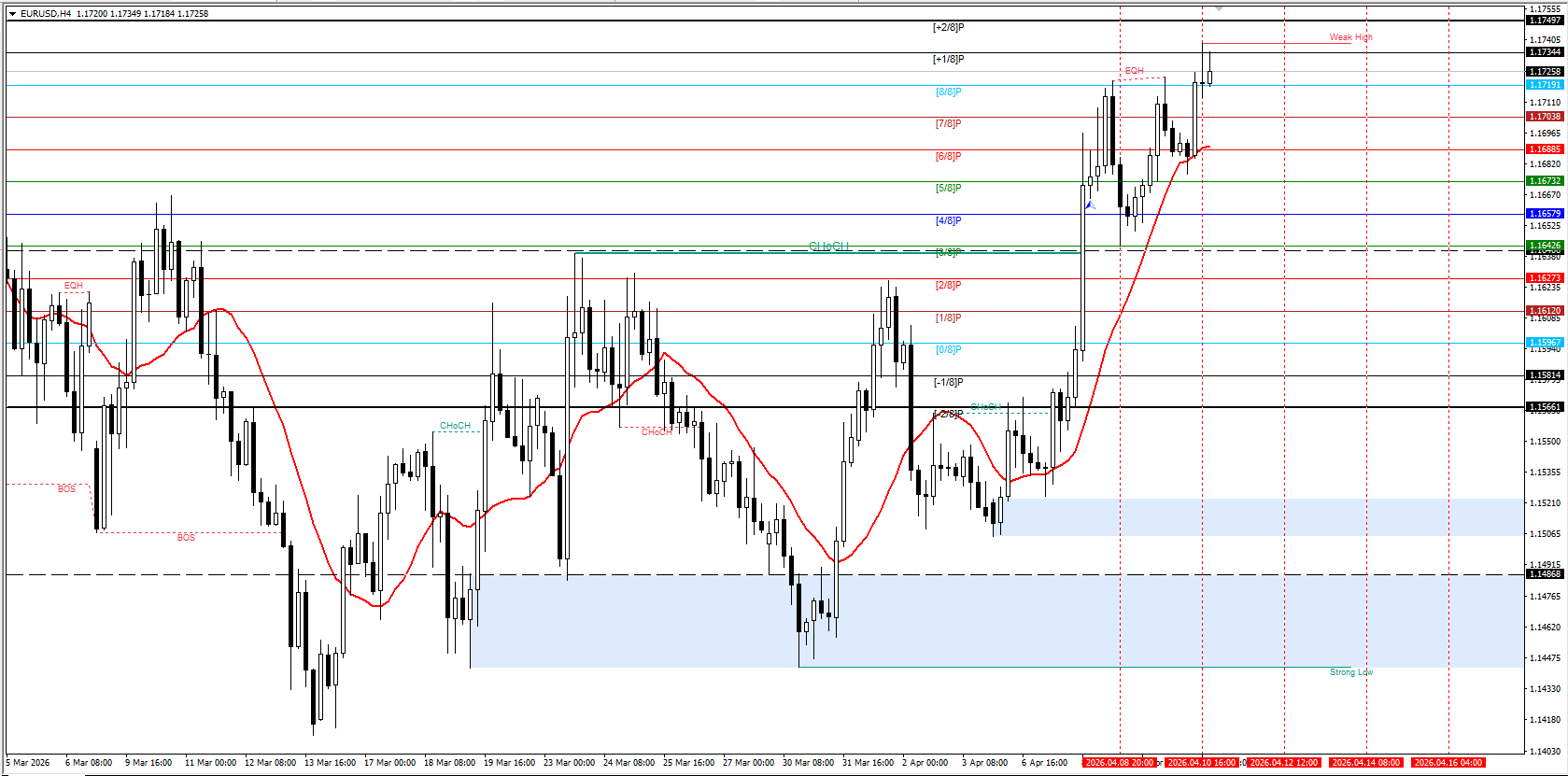1568x776 pixels.
Task: Select the BOS label near 9 Mar
Action: tap(186, 538)
